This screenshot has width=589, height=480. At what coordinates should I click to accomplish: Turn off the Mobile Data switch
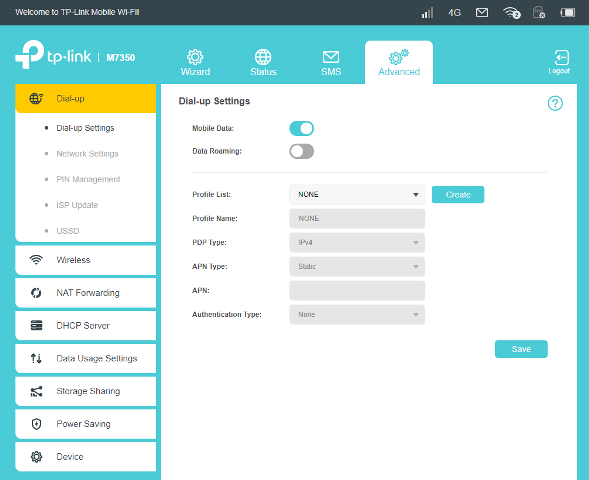(302, 128)
